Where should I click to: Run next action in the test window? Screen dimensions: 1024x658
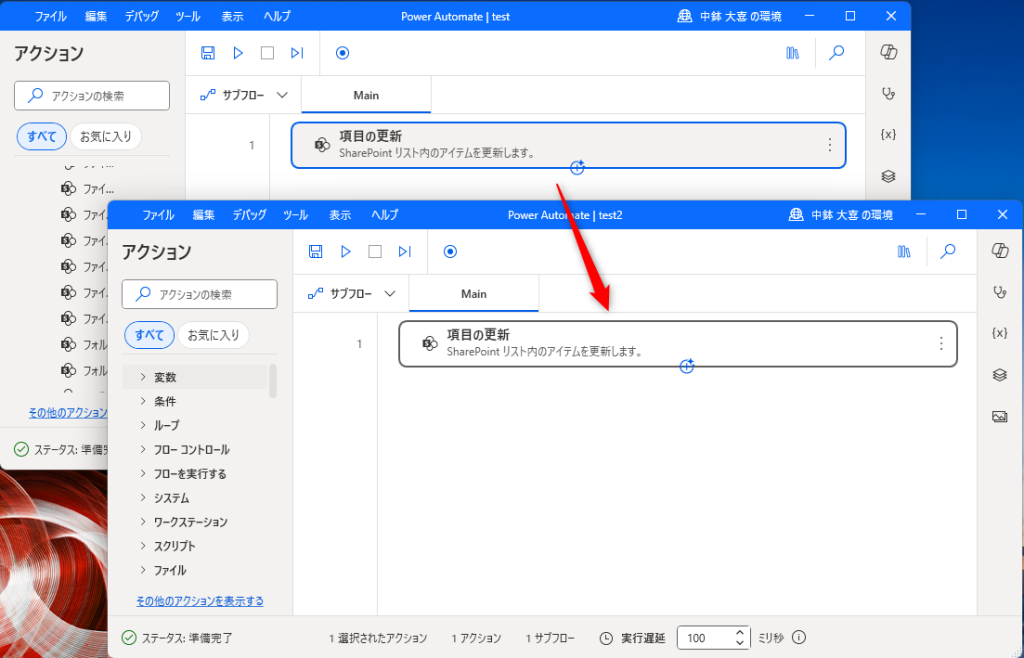(297, 53)
